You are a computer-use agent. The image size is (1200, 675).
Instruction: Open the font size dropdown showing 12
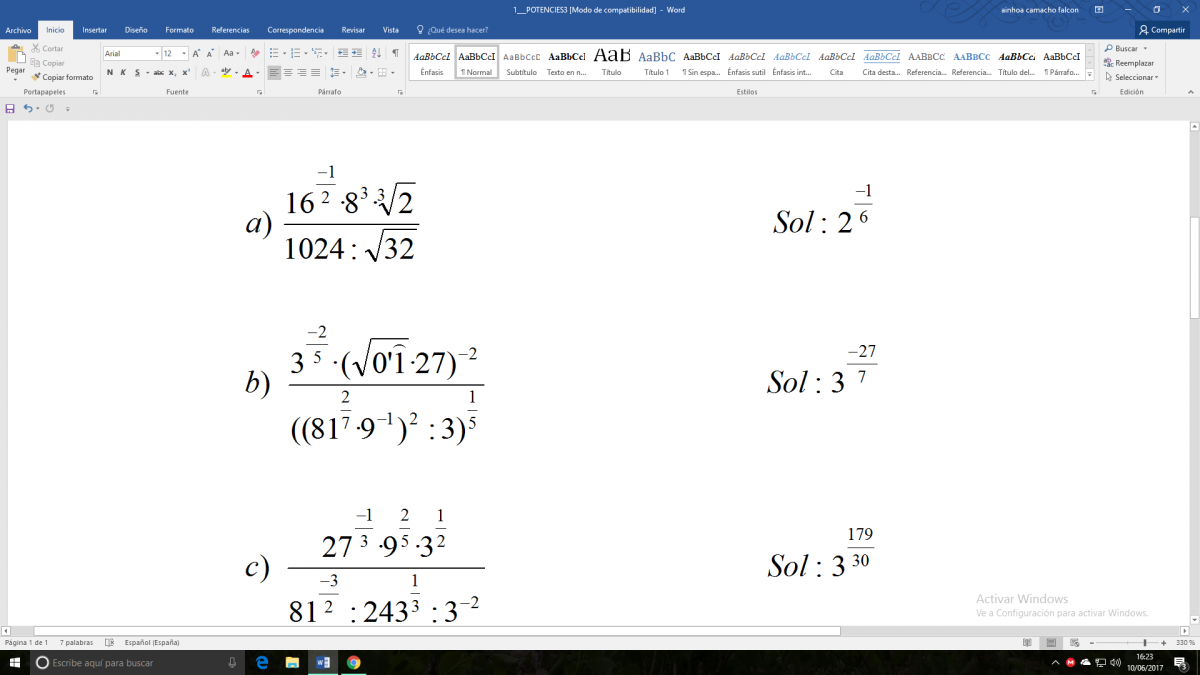click(174, 53)
